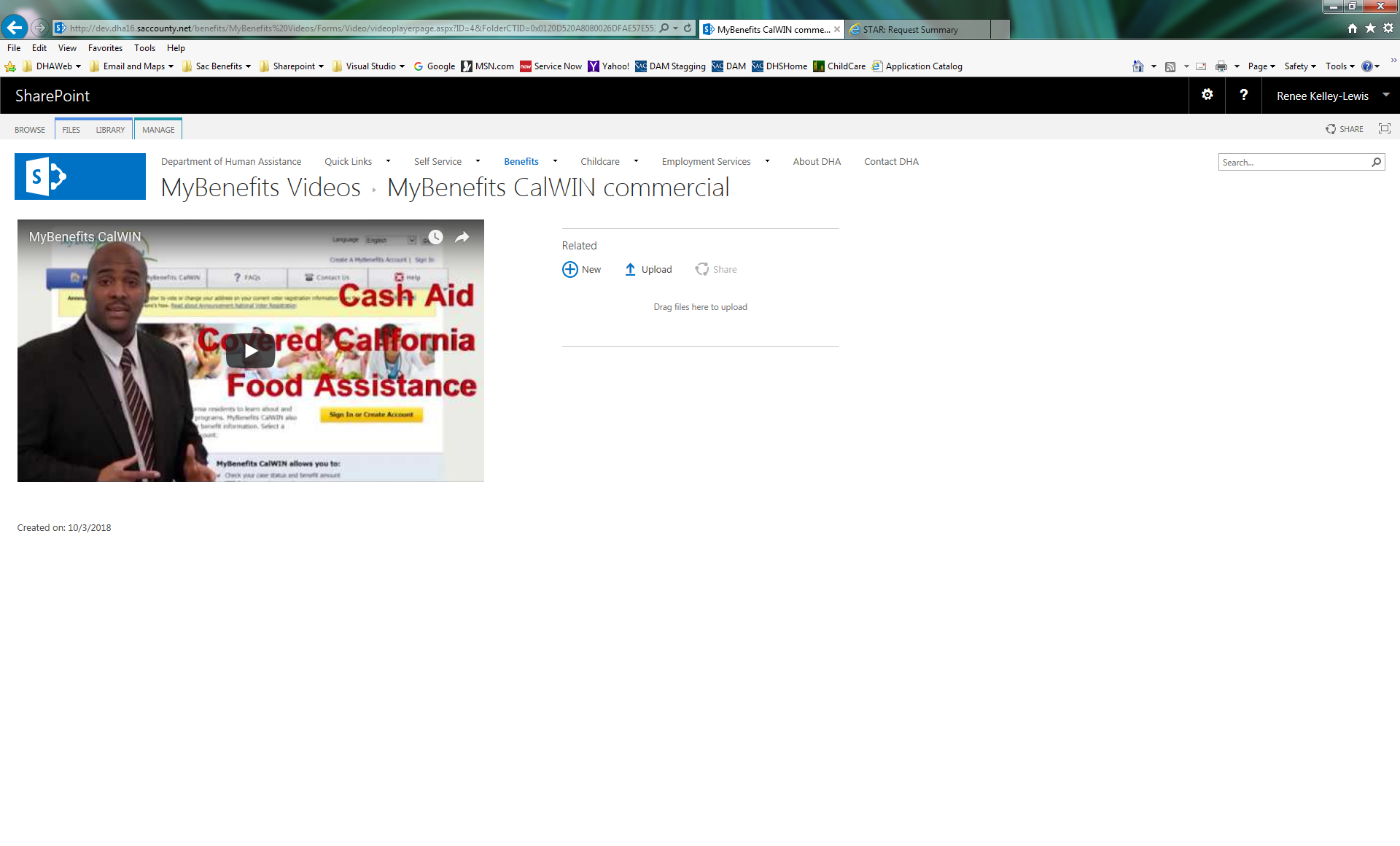The image size is (1400, 846).
Task: Open the Tools dropdown in command bar
Action: tap(1340, 66)
